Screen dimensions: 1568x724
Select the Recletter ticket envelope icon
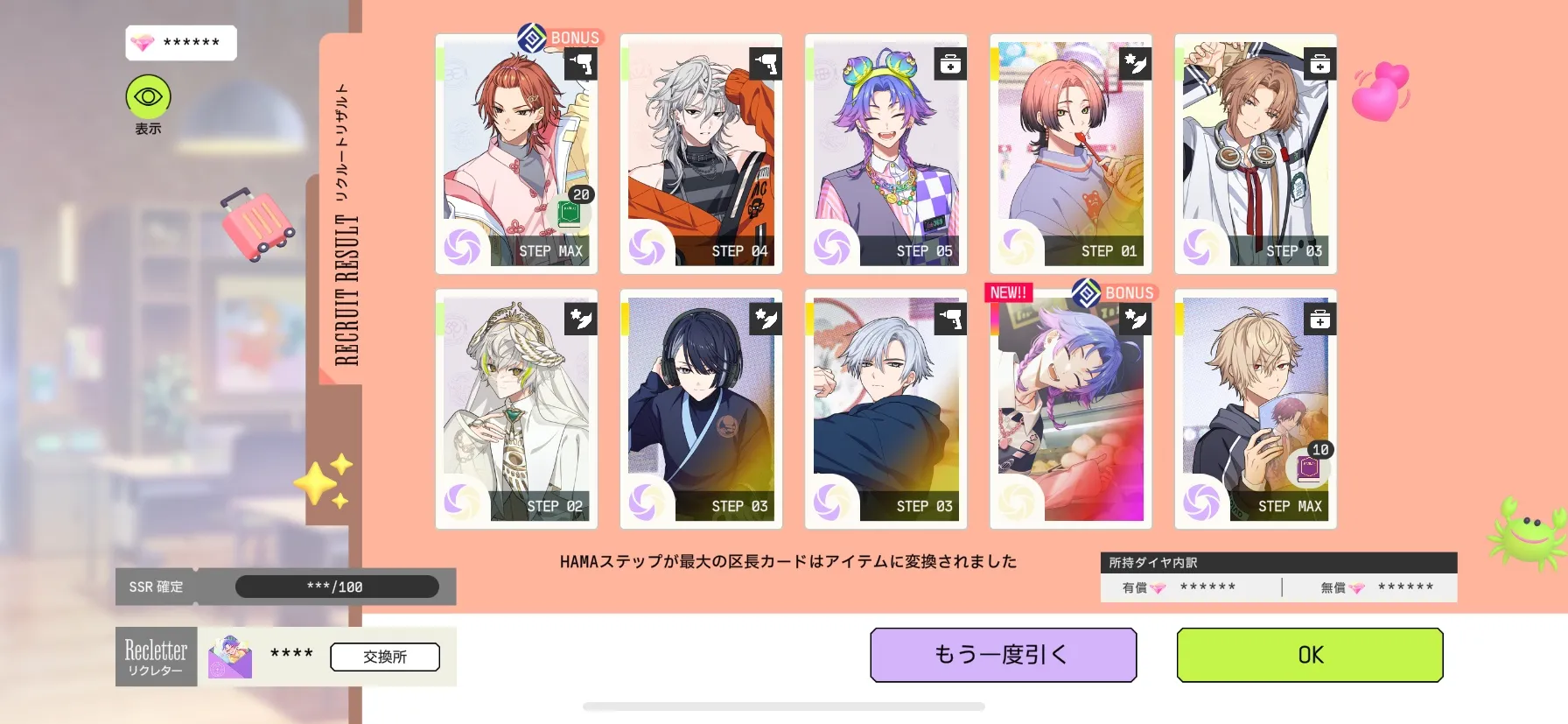[230, 657]
